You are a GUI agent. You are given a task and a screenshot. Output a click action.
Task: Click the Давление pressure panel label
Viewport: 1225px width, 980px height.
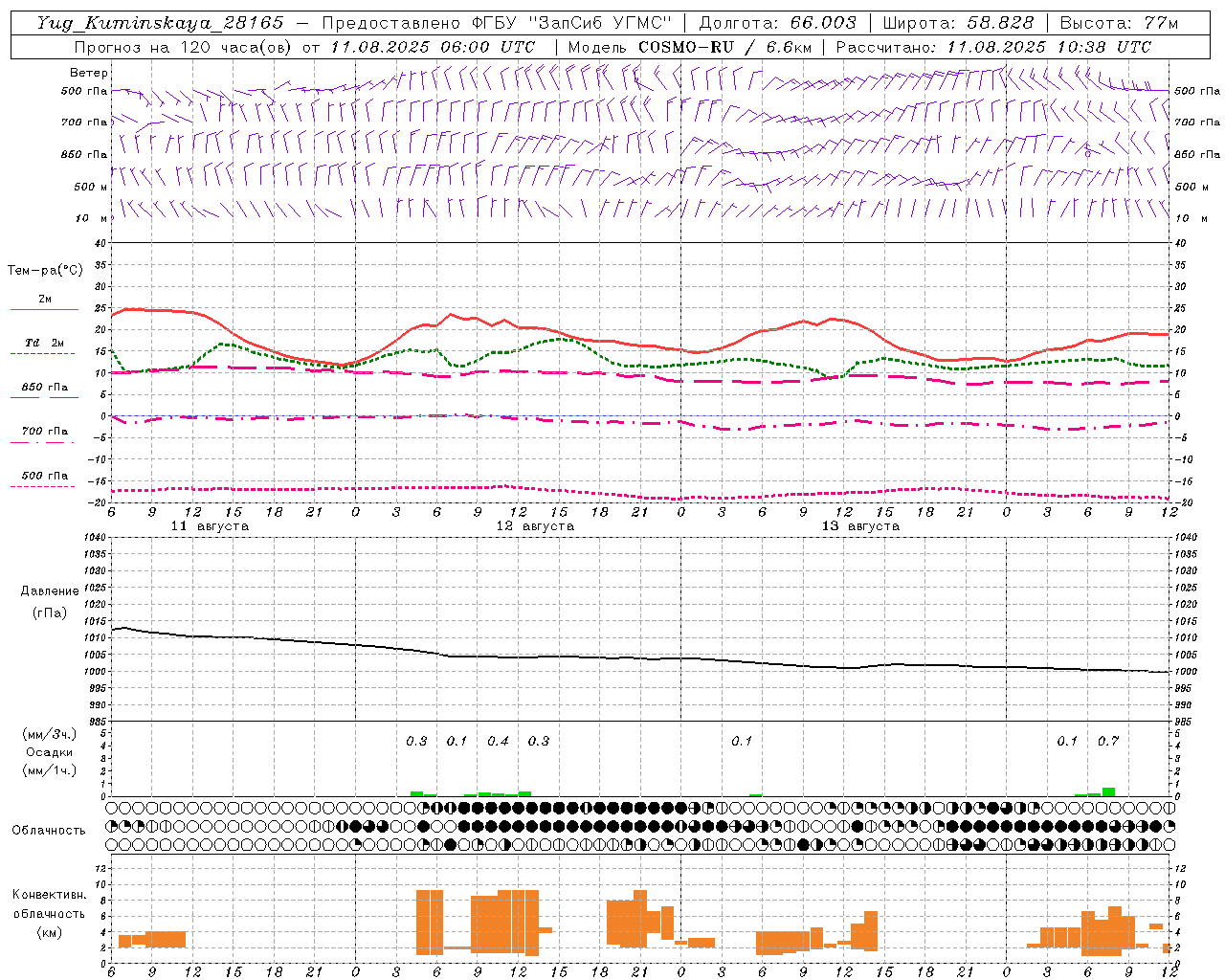click(50, 591)
